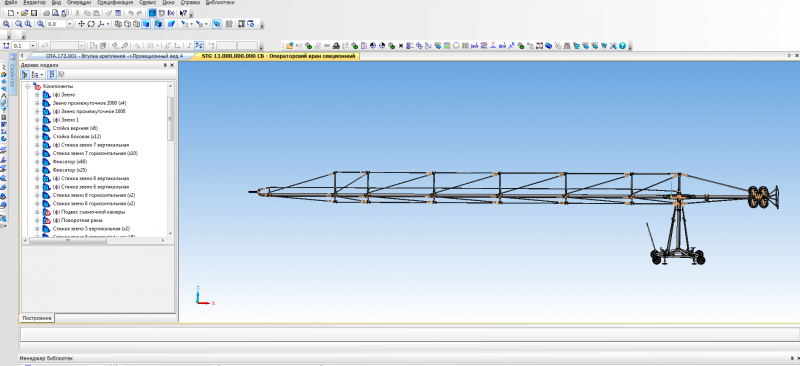Viewport: 800px width, 366px height.
Task: Click the wrench-screwdriver settings icon
Action: tap(614, 45)
